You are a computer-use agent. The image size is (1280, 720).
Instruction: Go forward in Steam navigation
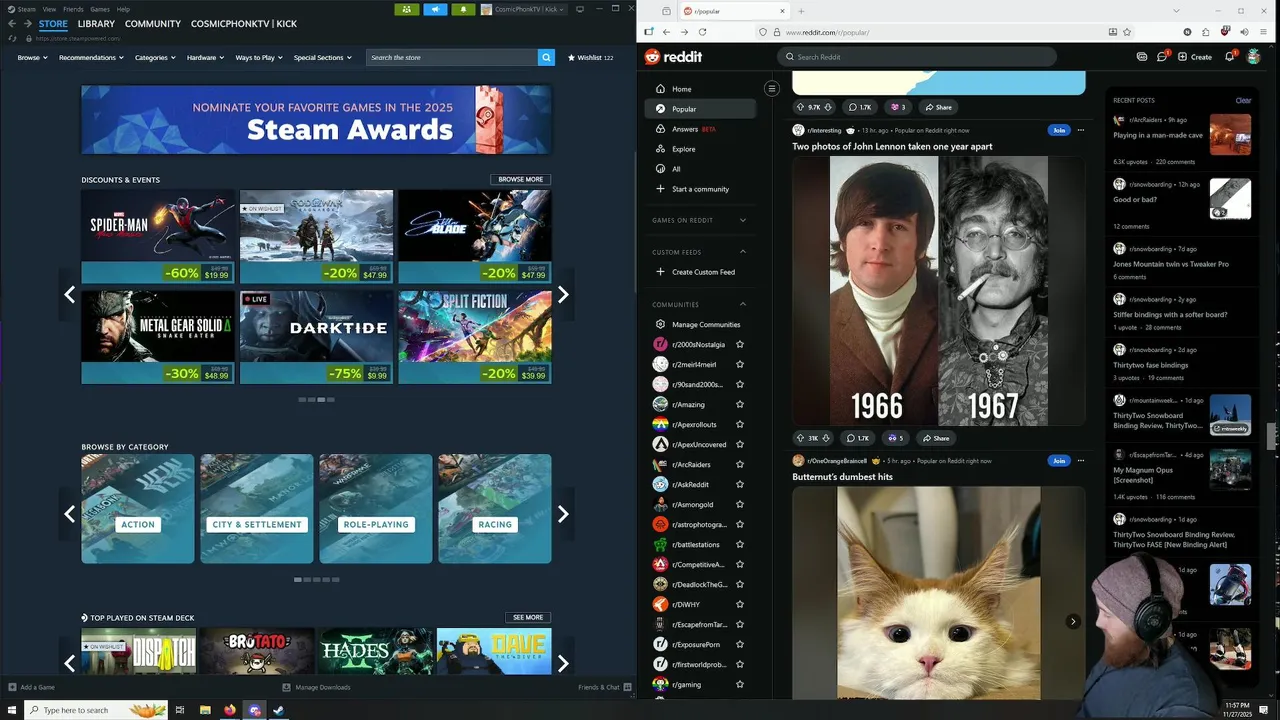click(28, 23)
